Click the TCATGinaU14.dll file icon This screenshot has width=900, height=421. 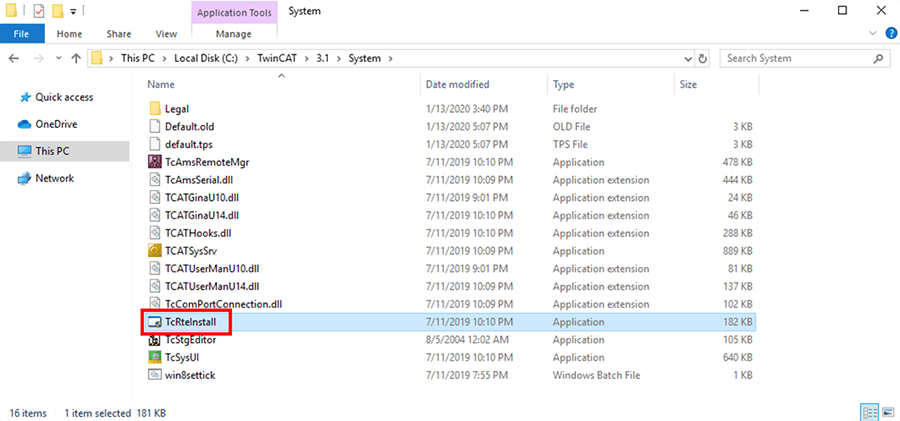(x=154, y=215)
